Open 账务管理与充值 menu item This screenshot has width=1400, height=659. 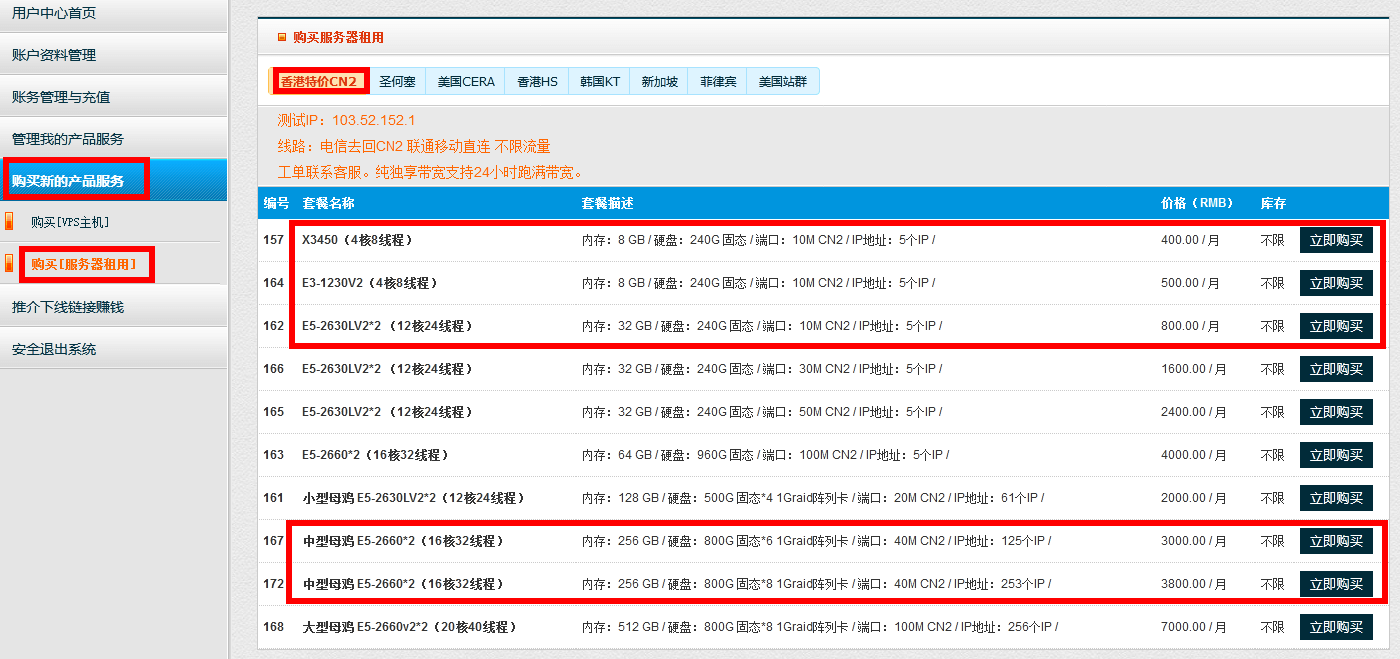tap(61, 97)
